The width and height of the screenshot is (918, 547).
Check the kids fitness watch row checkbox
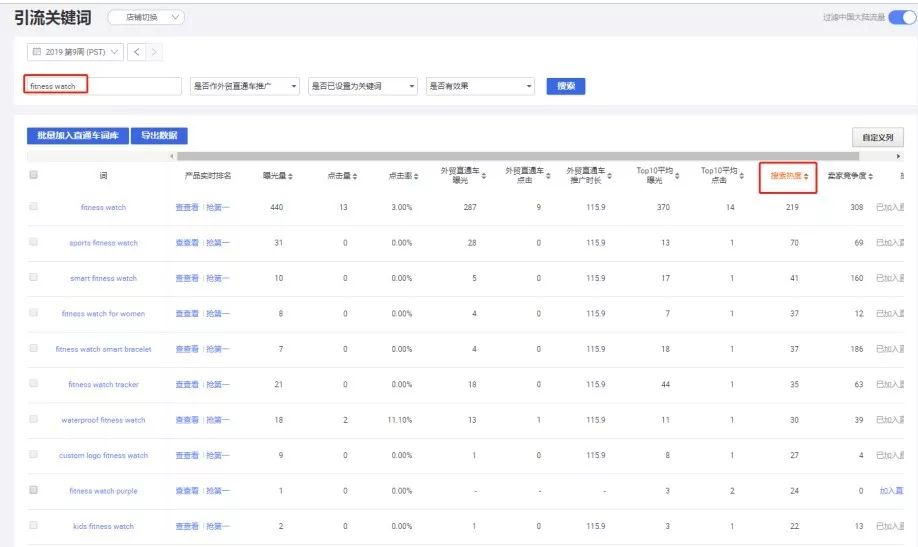pyautogui.click(x=33, y=525)
